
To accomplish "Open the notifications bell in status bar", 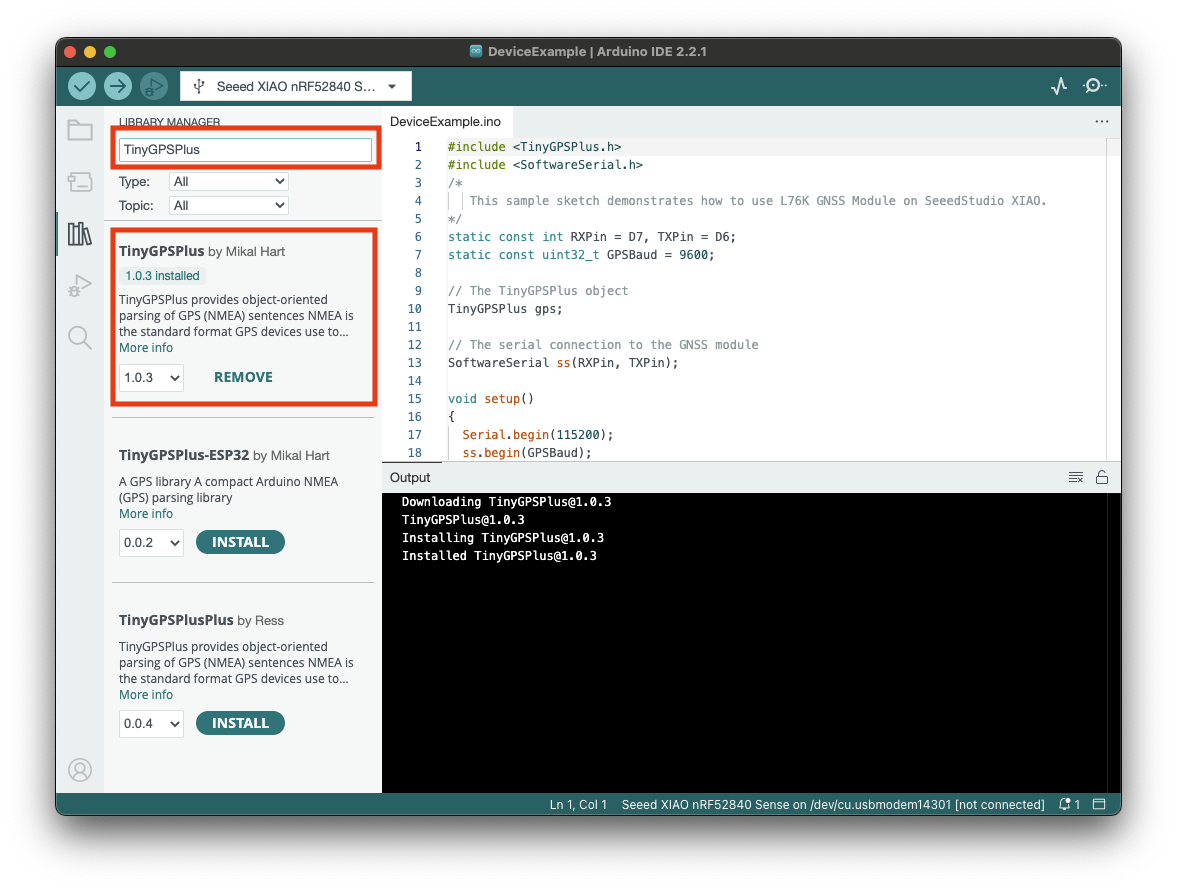I will [x=1069, y=804].
